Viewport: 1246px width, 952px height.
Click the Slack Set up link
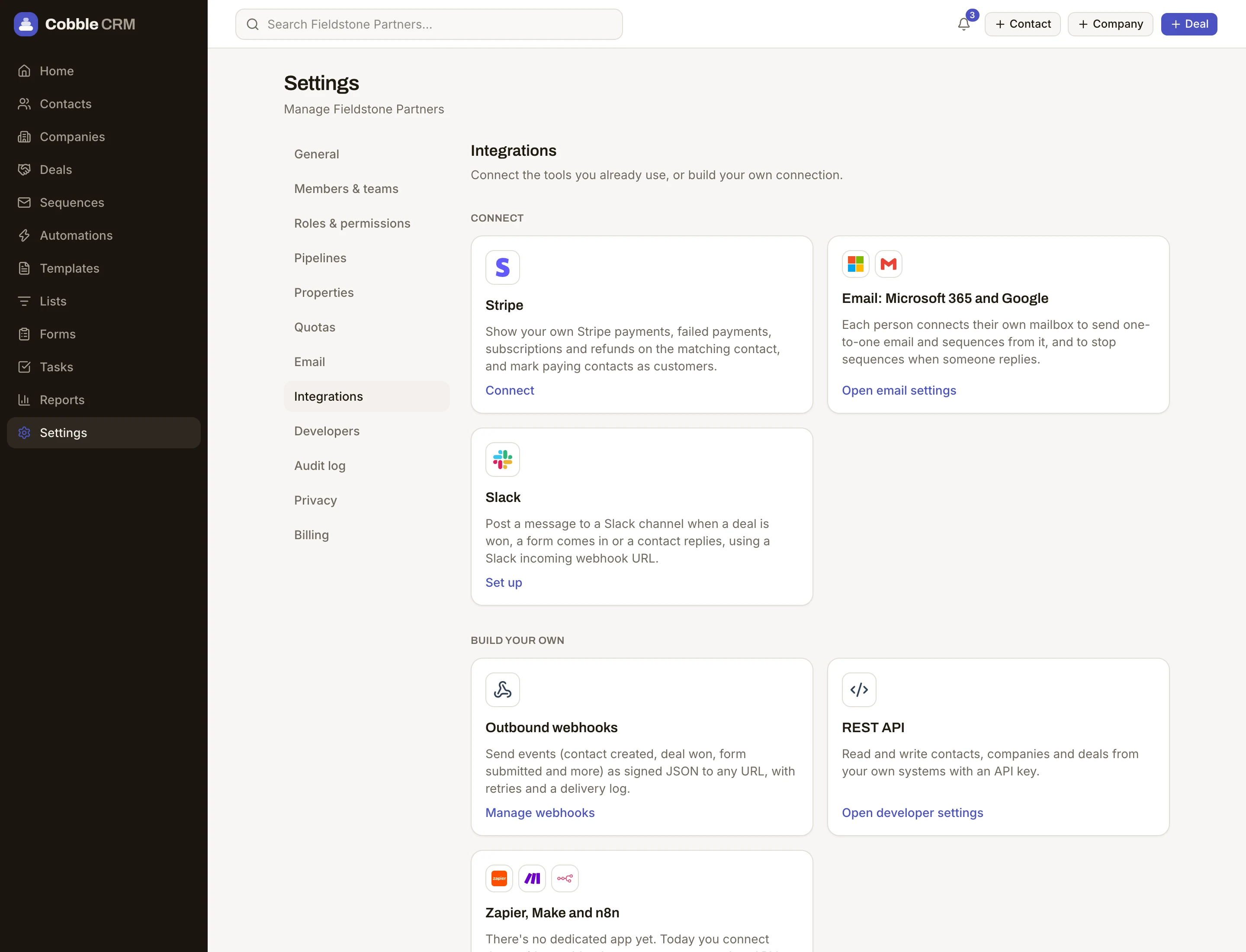(x=504, y=582)
